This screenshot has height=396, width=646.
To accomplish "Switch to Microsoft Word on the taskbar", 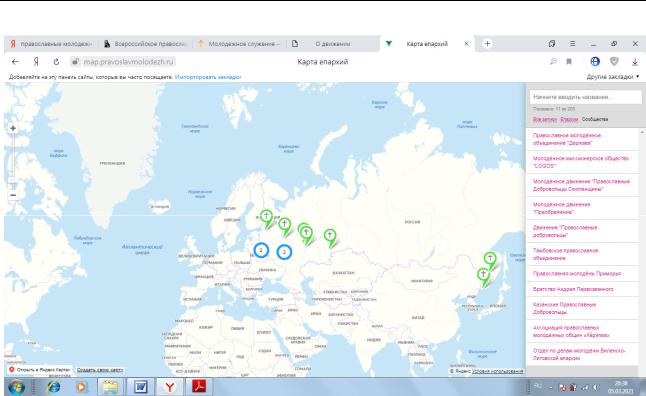I will [x=140, y=387].
